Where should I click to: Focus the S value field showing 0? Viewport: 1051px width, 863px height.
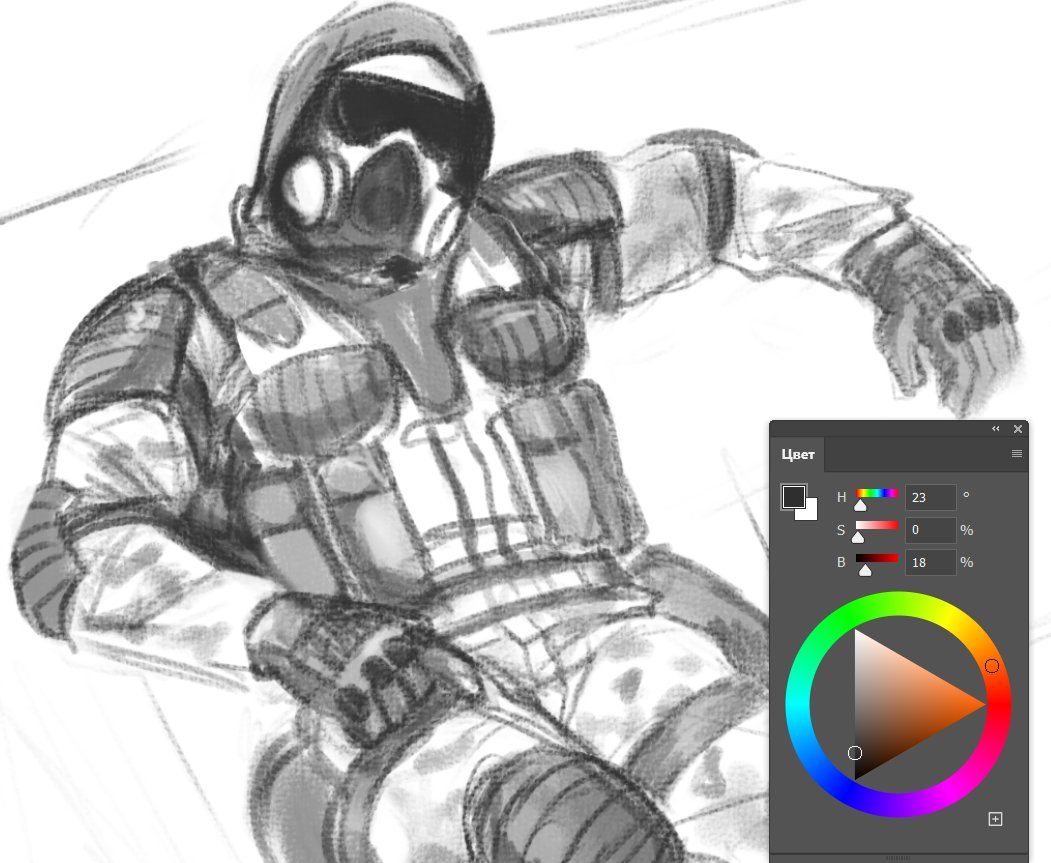tap(930, 530)
